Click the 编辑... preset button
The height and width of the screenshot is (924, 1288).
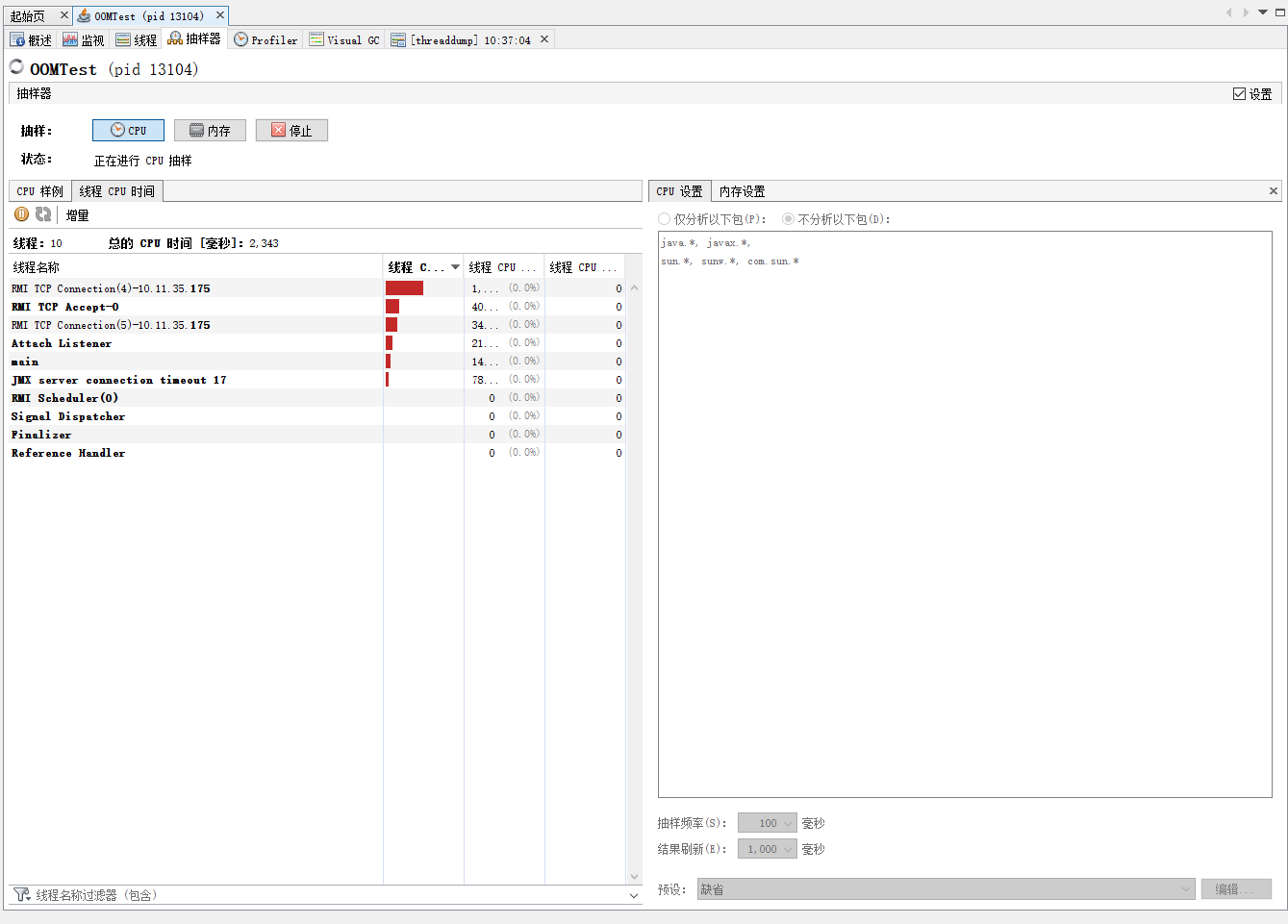(x=1236, y=889)
